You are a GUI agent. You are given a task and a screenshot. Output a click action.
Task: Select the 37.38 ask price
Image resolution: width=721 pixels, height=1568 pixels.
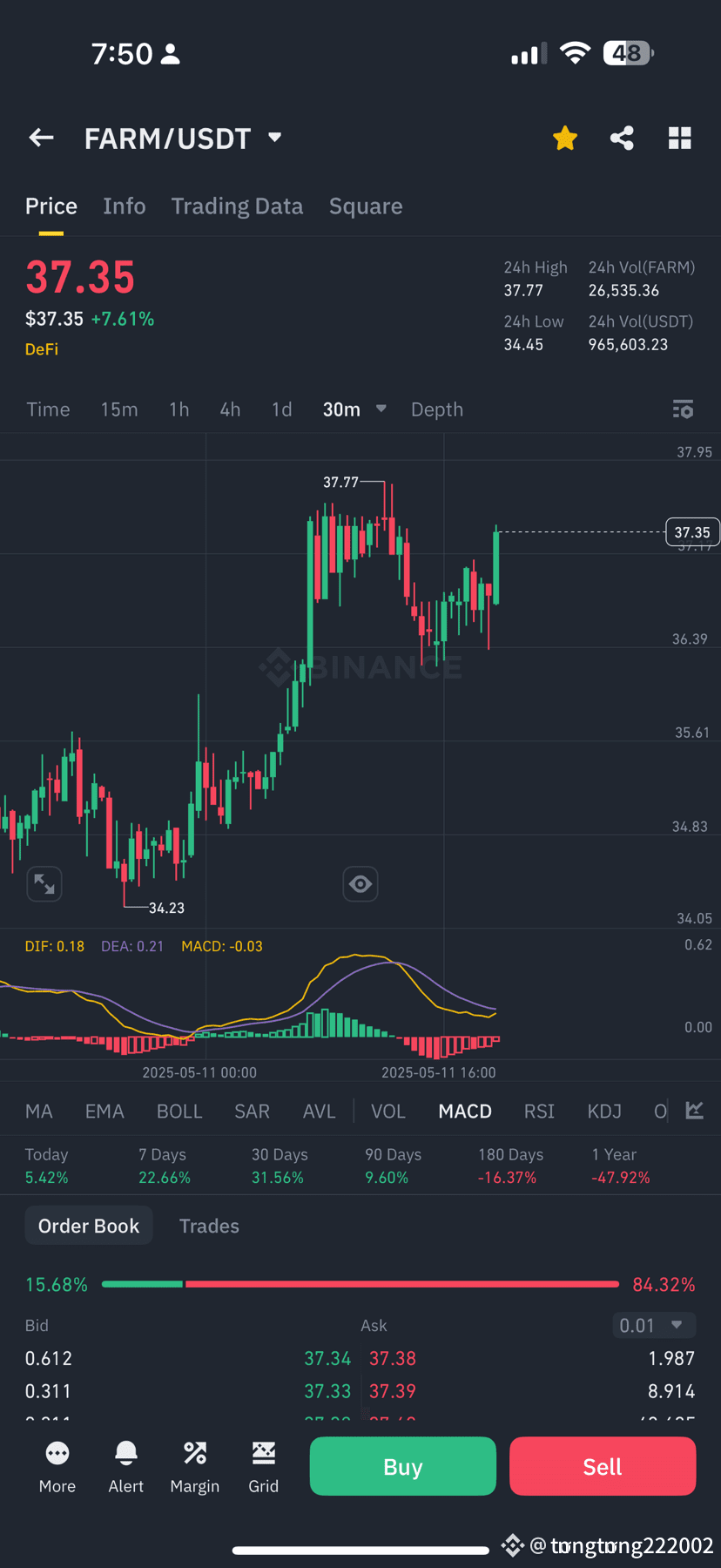pos(393,1358)
